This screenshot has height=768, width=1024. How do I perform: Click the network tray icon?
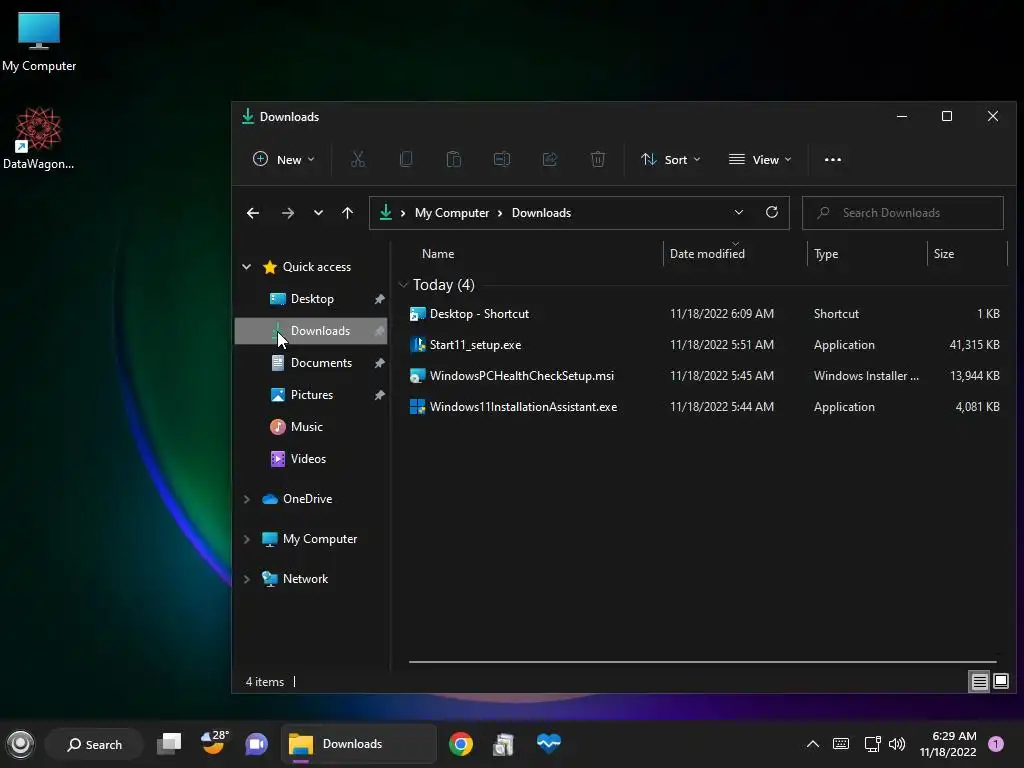(872, 744)
